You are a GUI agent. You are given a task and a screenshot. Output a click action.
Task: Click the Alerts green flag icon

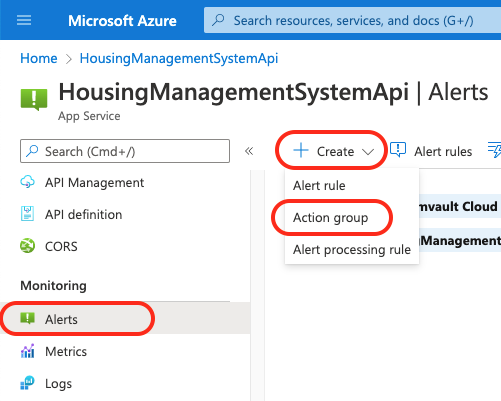click(x=27, y=318)
